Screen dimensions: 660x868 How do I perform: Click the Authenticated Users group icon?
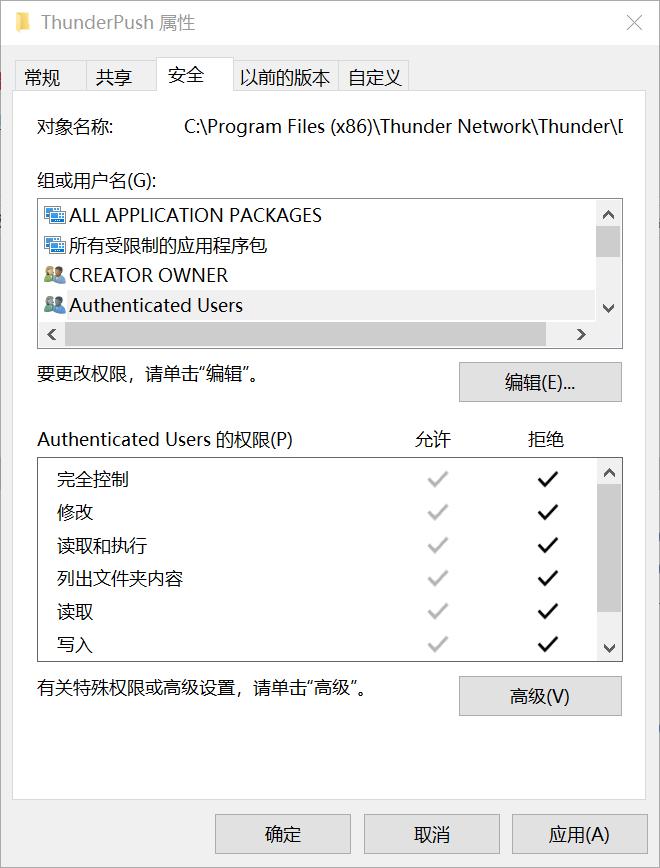click(57, 305)
